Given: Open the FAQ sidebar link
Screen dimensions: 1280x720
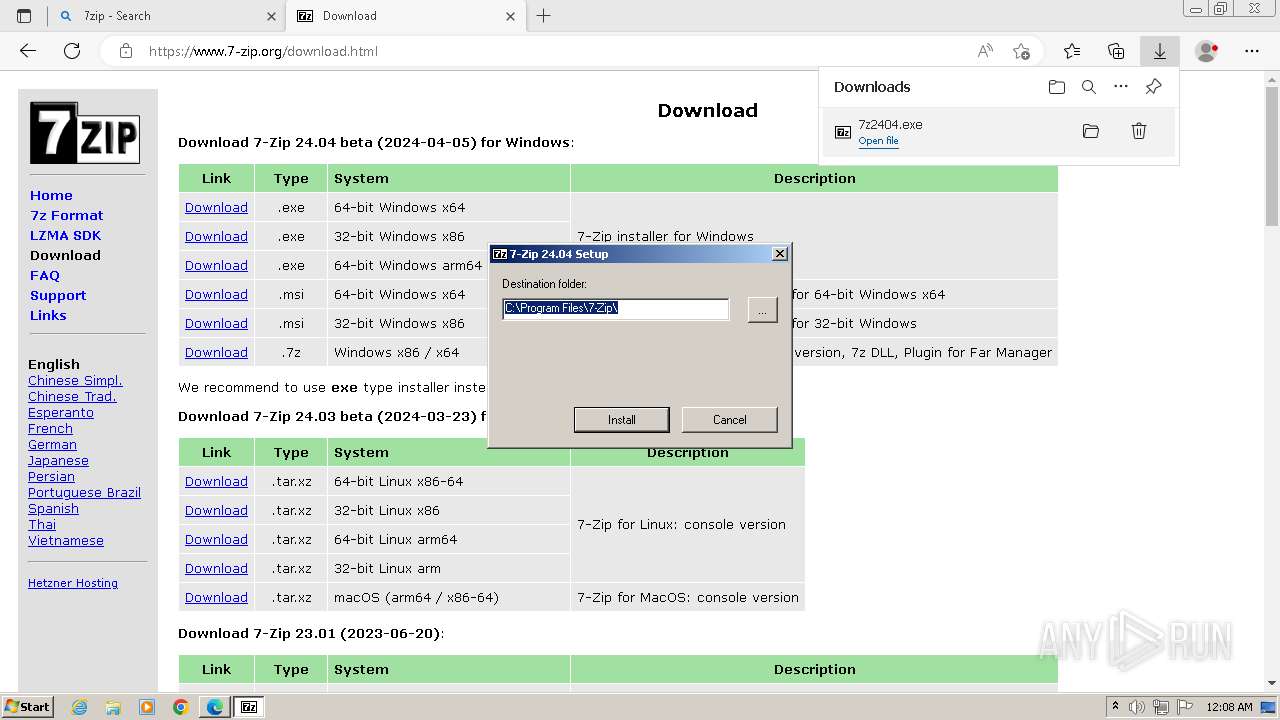Looking at the screenshot, I should tap(45, 275).
